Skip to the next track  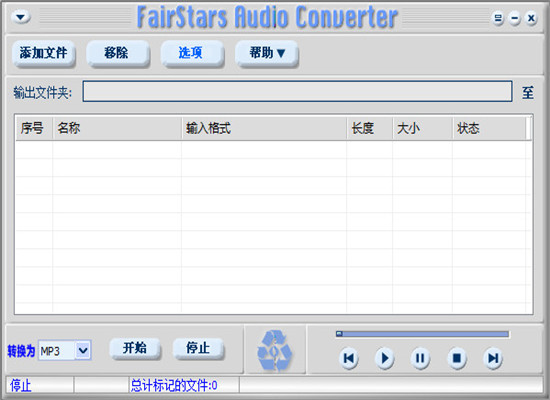493,358
